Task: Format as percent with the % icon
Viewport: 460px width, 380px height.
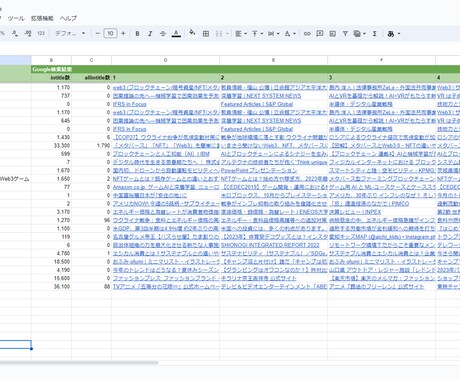Action: pos(2,34)
